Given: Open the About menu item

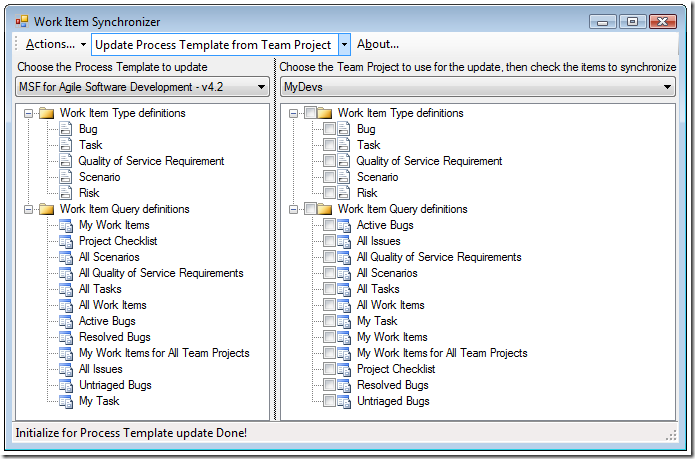Looking at the screenshot, I should (378, 44).
